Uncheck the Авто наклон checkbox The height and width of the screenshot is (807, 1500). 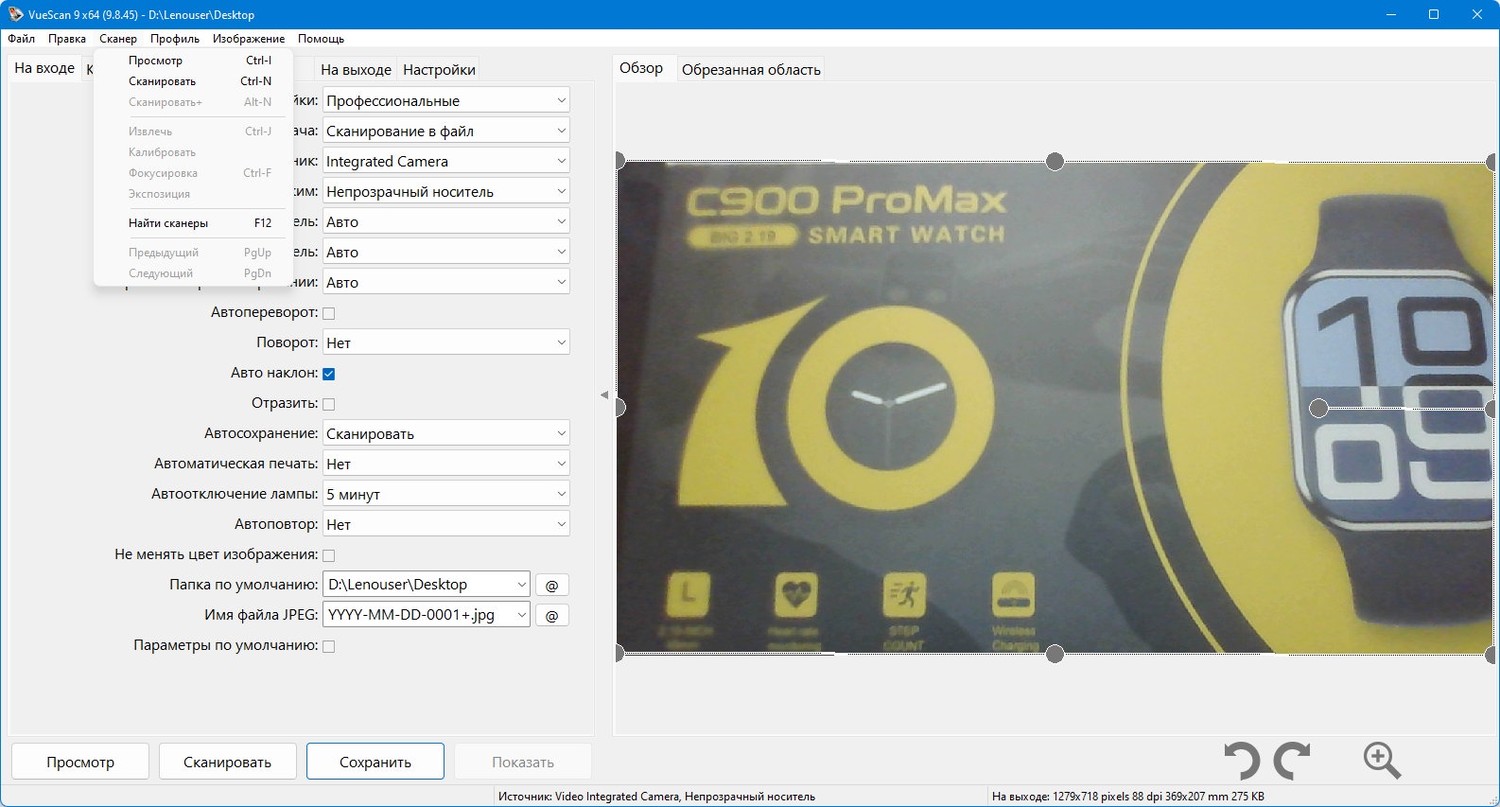pyautogui.click(x=329, y=374)
